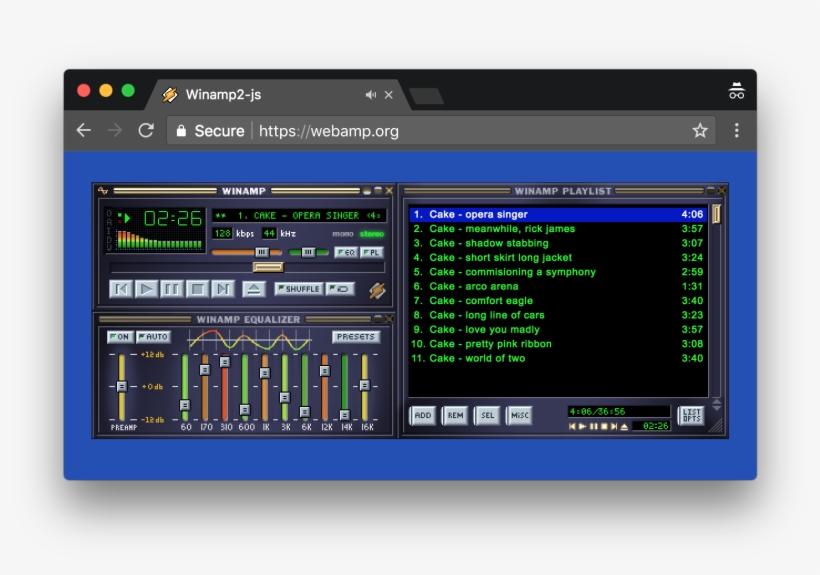Select track 8 Cake - long line of cars

point(557,315)
